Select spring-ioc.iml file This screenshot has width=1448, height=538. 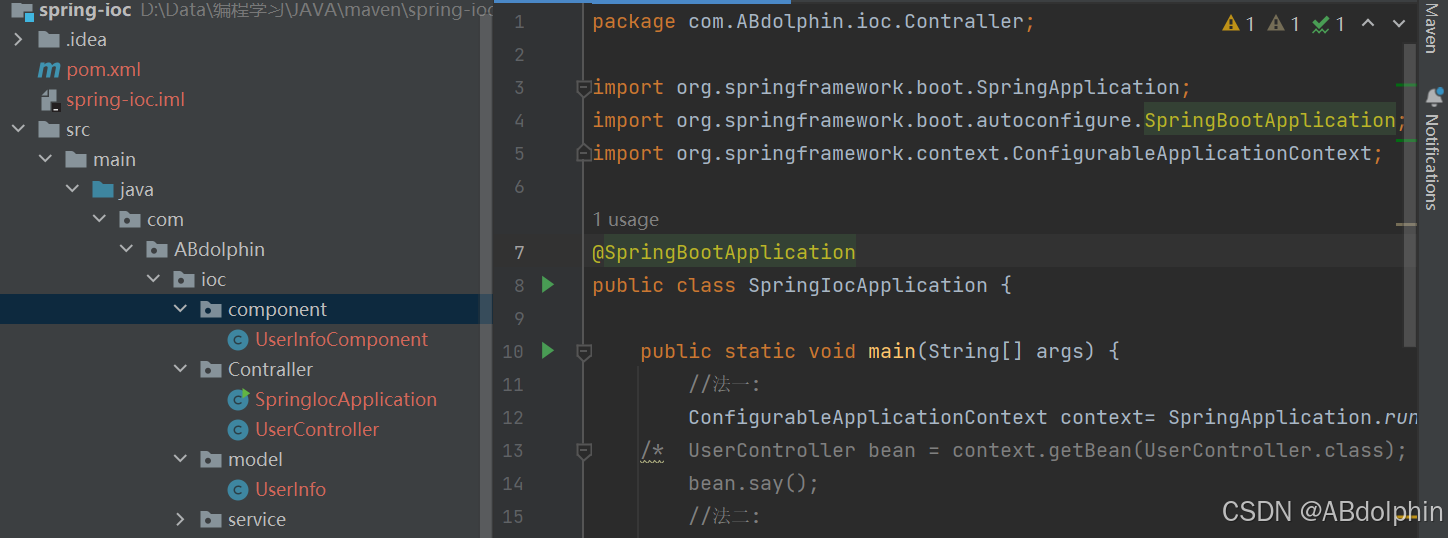click(x=125, y=100)
